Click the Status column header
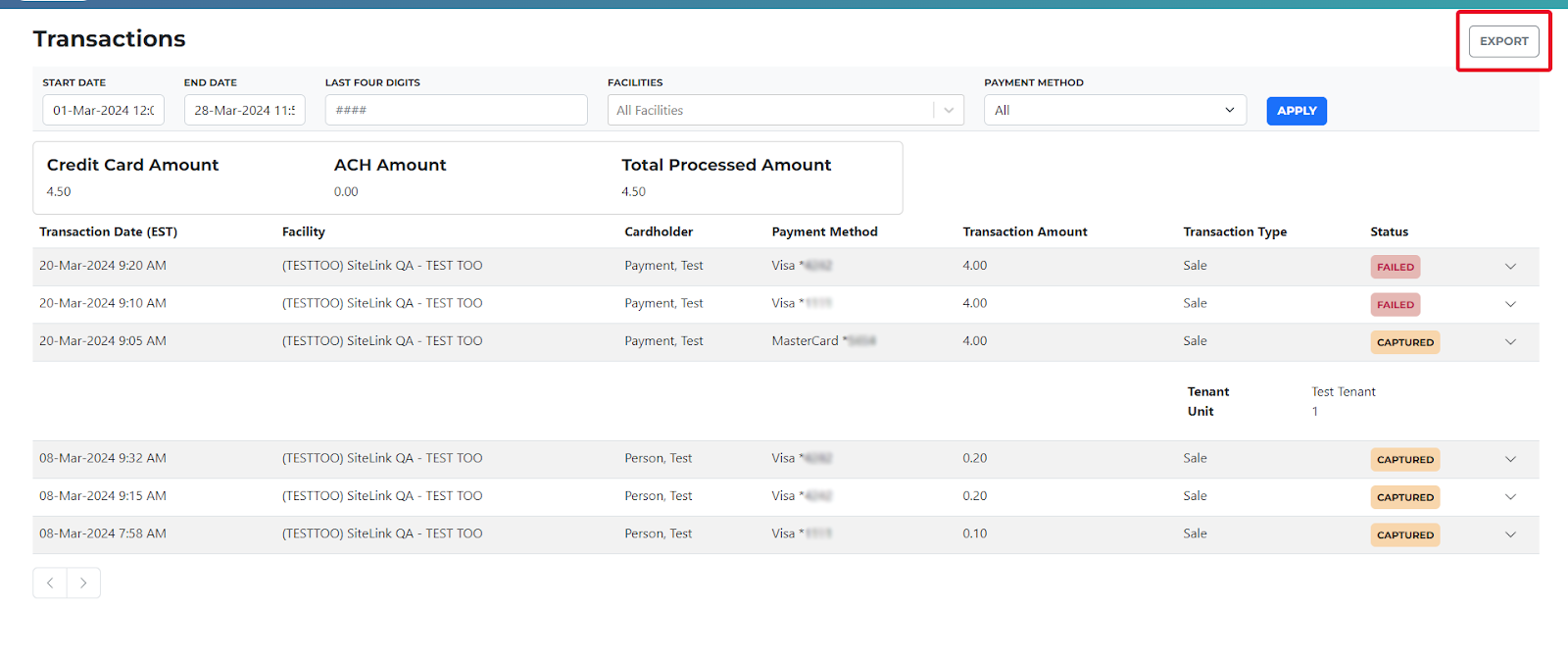1568x660 pixels. coord(1389,231)
